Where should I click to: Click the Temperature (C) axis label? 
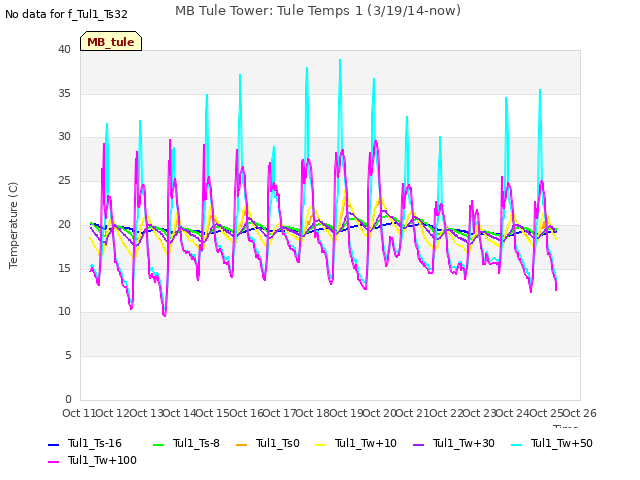[13, 225]
